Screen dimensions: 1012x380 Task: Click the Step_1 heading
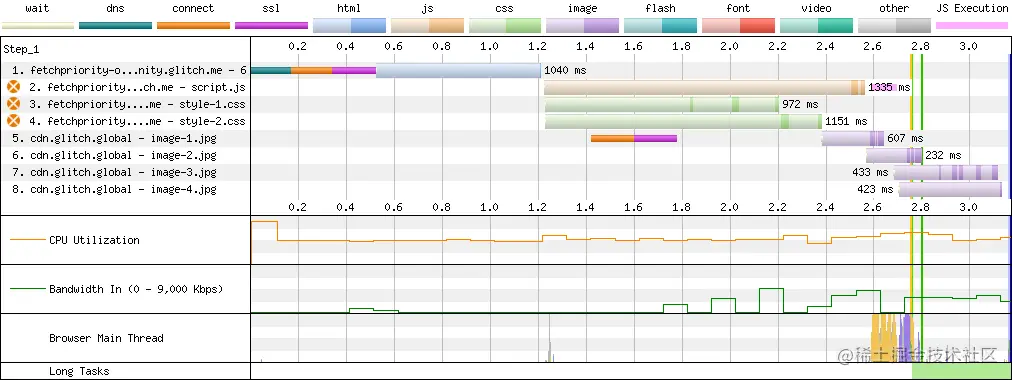tap(21, 50)
